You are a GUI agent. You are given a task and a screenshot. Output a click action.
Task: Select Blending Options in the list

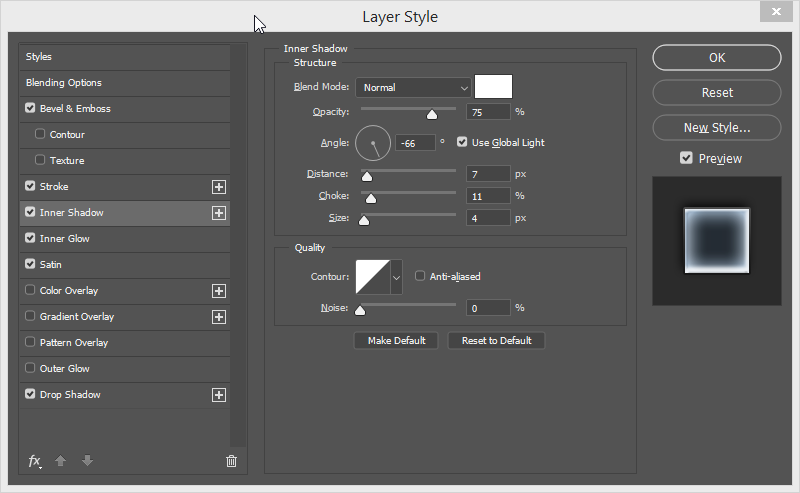click(124, 83)
